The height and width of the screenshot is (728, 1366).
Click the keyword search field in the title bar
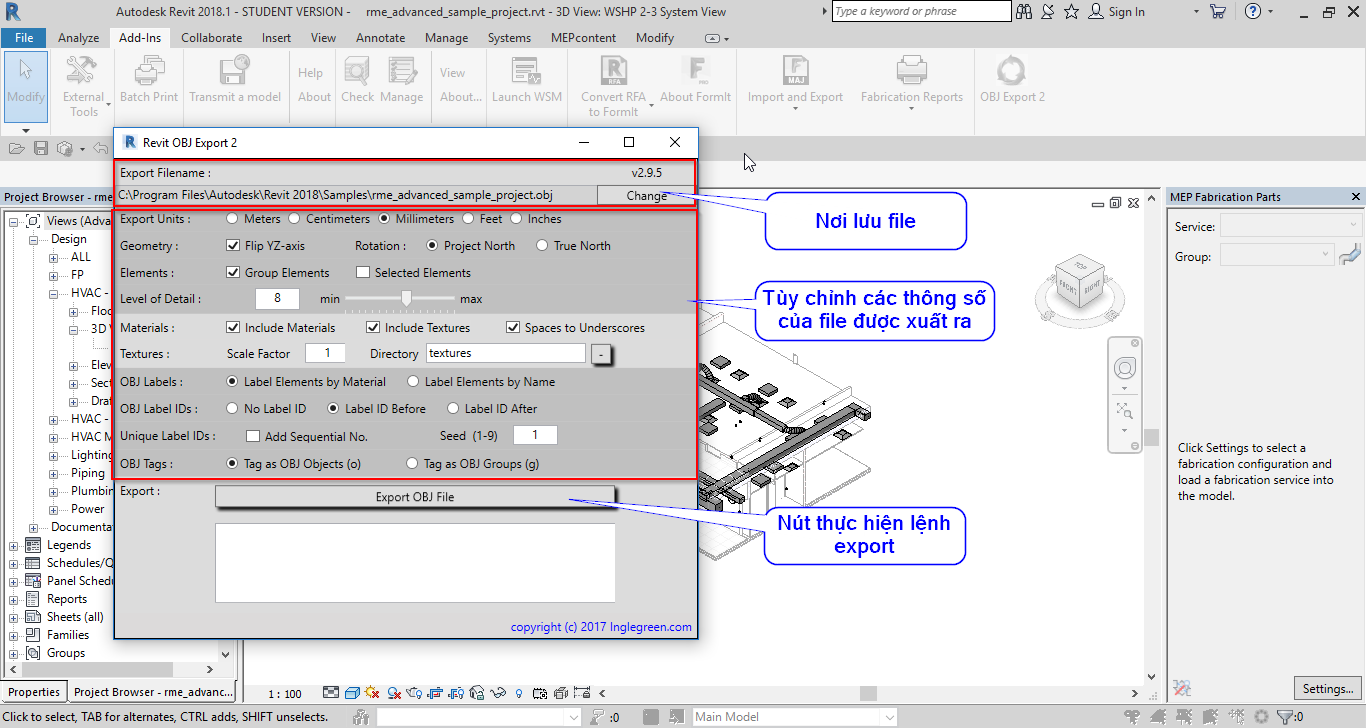920,11
